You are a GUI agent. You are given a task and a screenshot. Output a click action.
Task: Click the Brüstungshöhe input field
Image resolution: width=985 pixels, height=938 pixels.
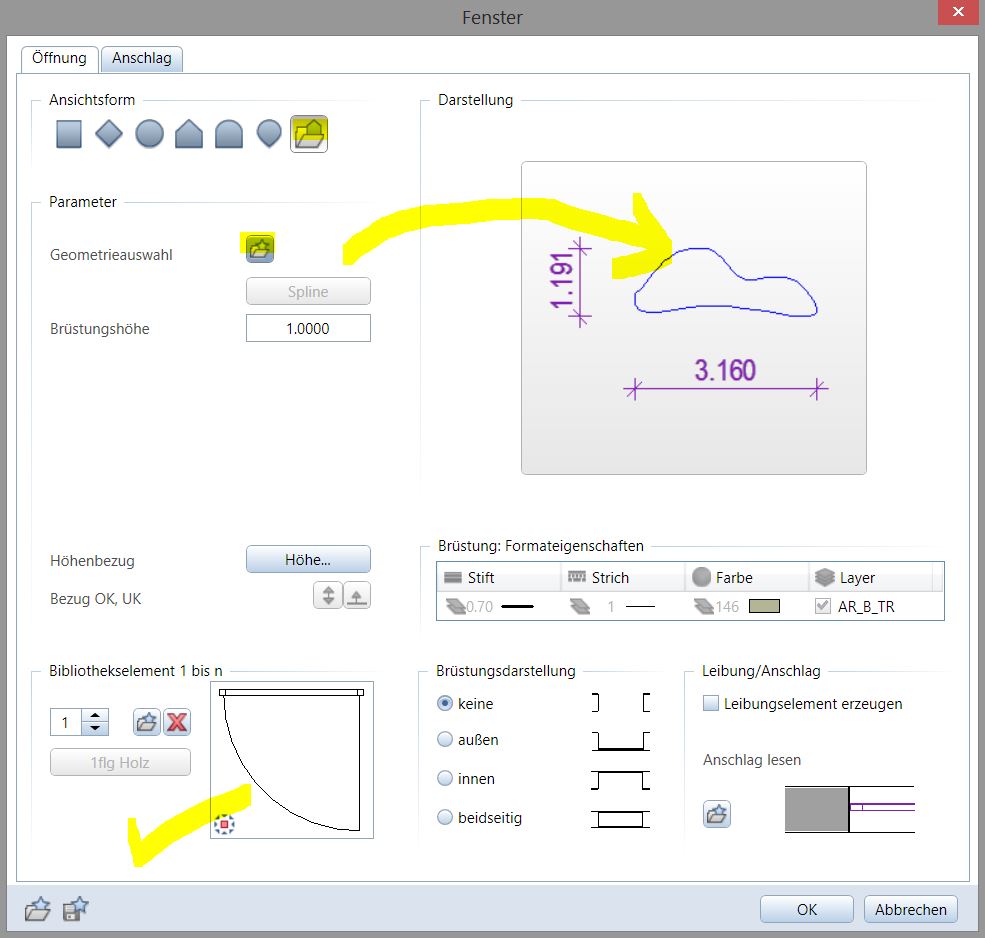tap(308, 328)
